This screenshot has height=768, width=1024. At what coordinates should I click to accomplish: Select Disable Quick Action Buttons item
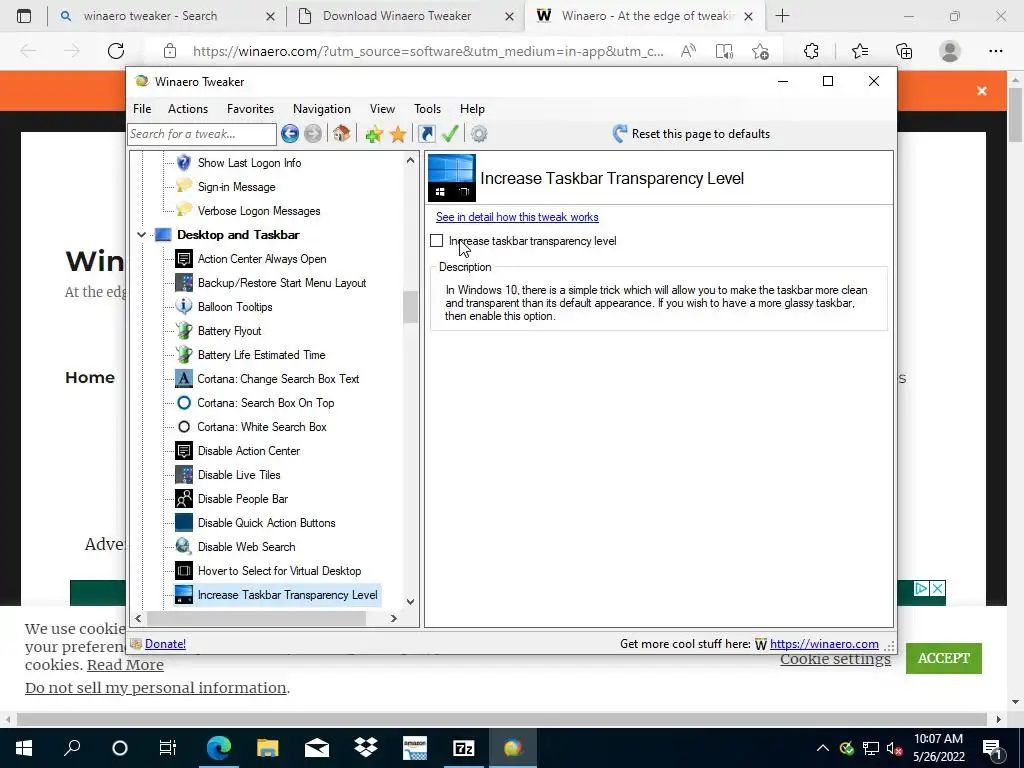[x=266, y=523]
